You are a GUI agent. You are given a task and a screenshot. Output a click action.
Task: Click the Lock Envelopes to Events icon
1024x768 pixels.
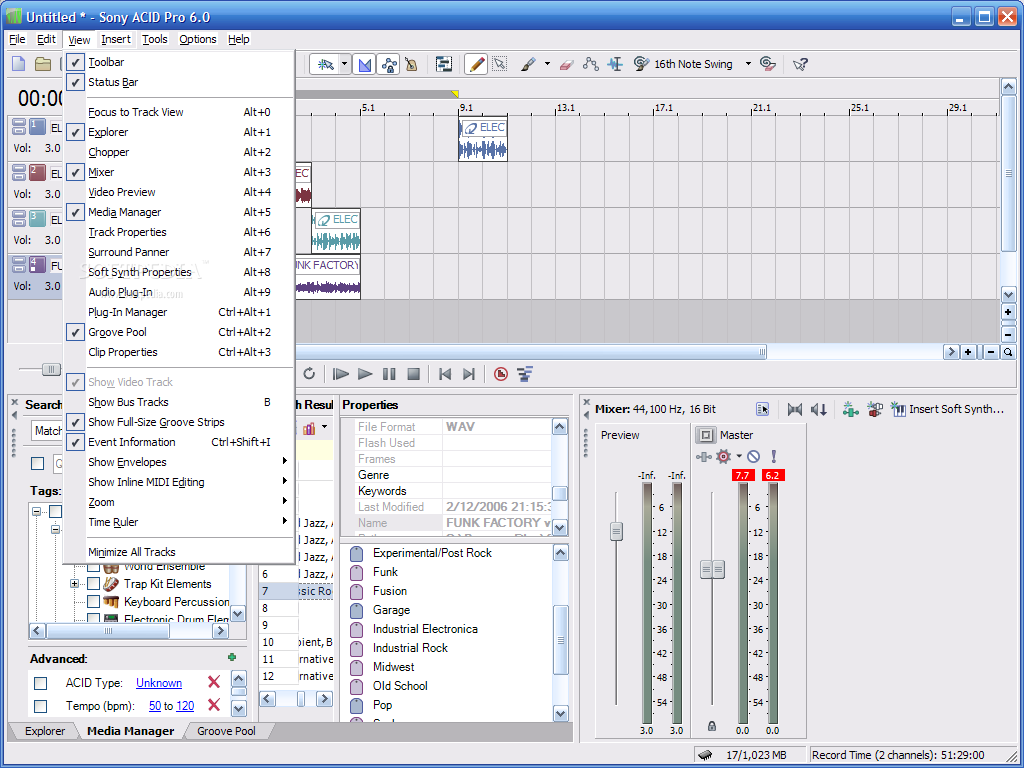[389, 64]
